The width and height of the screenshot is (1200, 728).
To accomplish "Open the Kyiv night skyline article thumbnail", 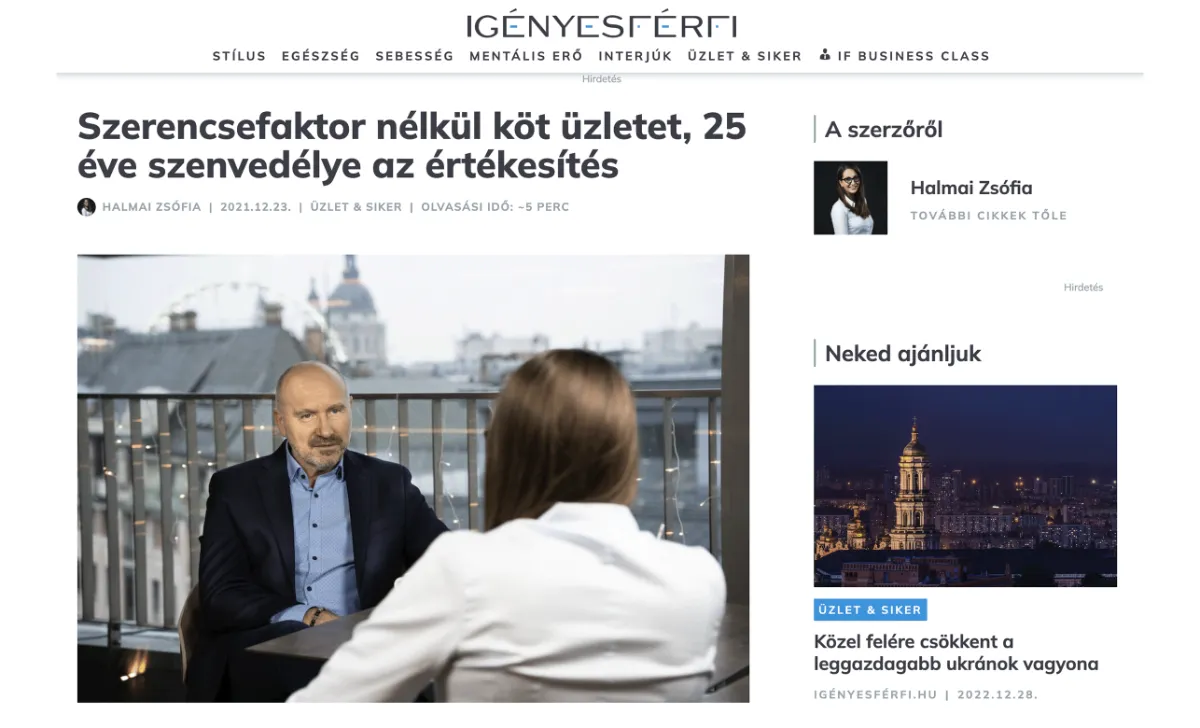I will [x=965, y=485].
